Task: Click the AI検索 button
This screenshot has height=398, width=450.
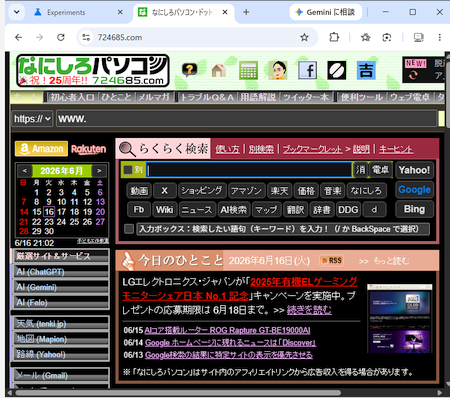Action: (x=233, y=210)
